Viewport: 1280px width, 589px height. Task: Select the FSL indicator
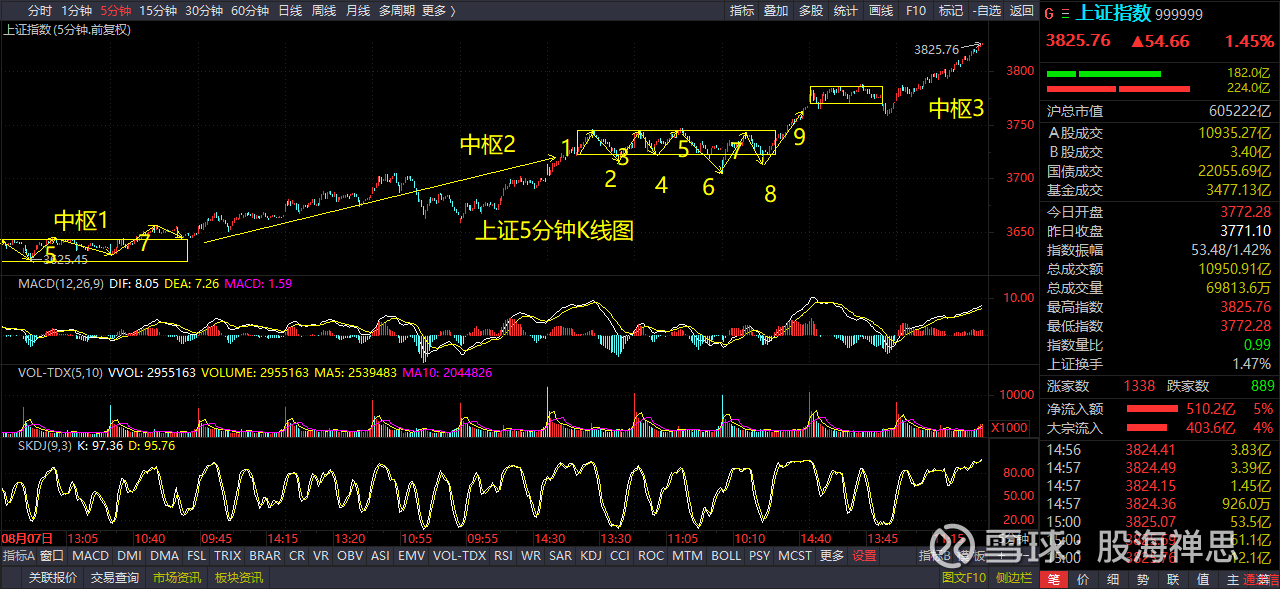(198, 556)
